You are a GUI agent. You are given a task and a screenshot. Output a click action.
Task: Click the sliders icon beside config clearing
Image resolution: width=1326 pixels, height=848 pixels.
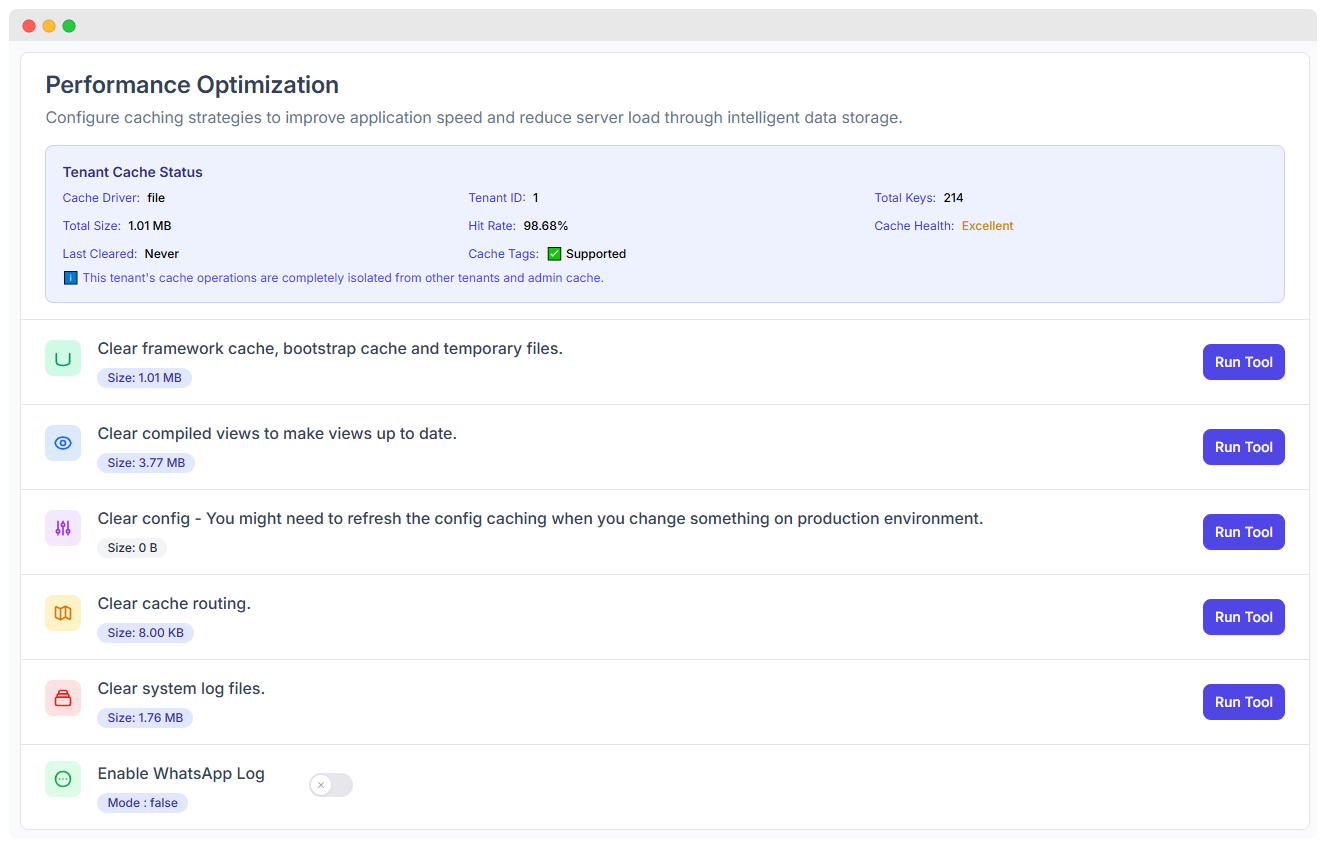pyautogui.click(x=63, y=528)
